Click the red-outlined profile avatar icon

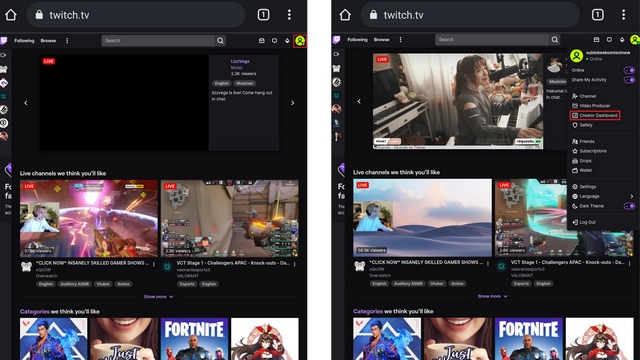(x=300, y=41)
